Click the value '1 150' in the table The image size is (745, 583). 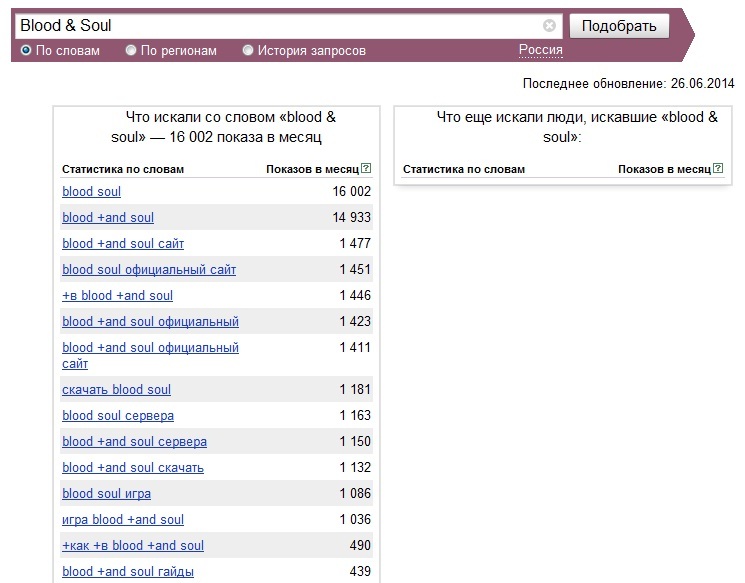(x=355, y=441)
